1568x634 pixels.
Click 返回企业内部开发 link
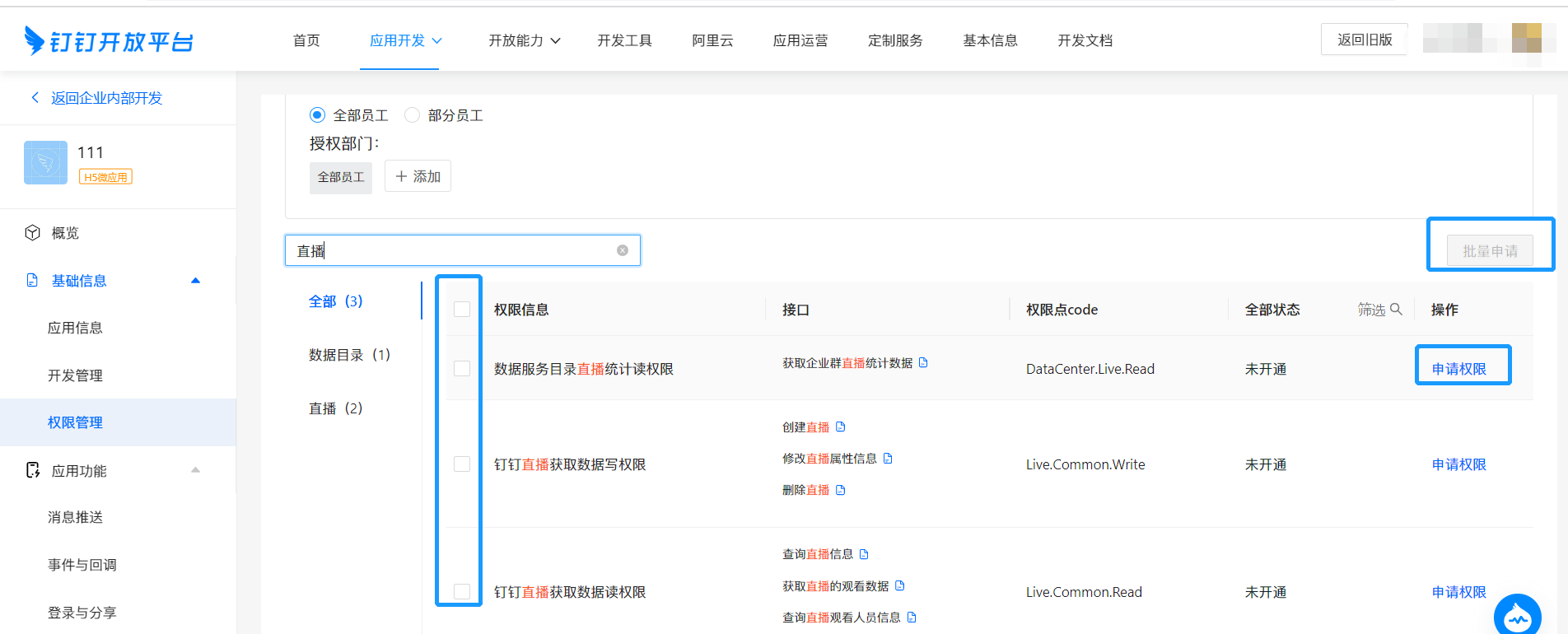coord(106,98)
